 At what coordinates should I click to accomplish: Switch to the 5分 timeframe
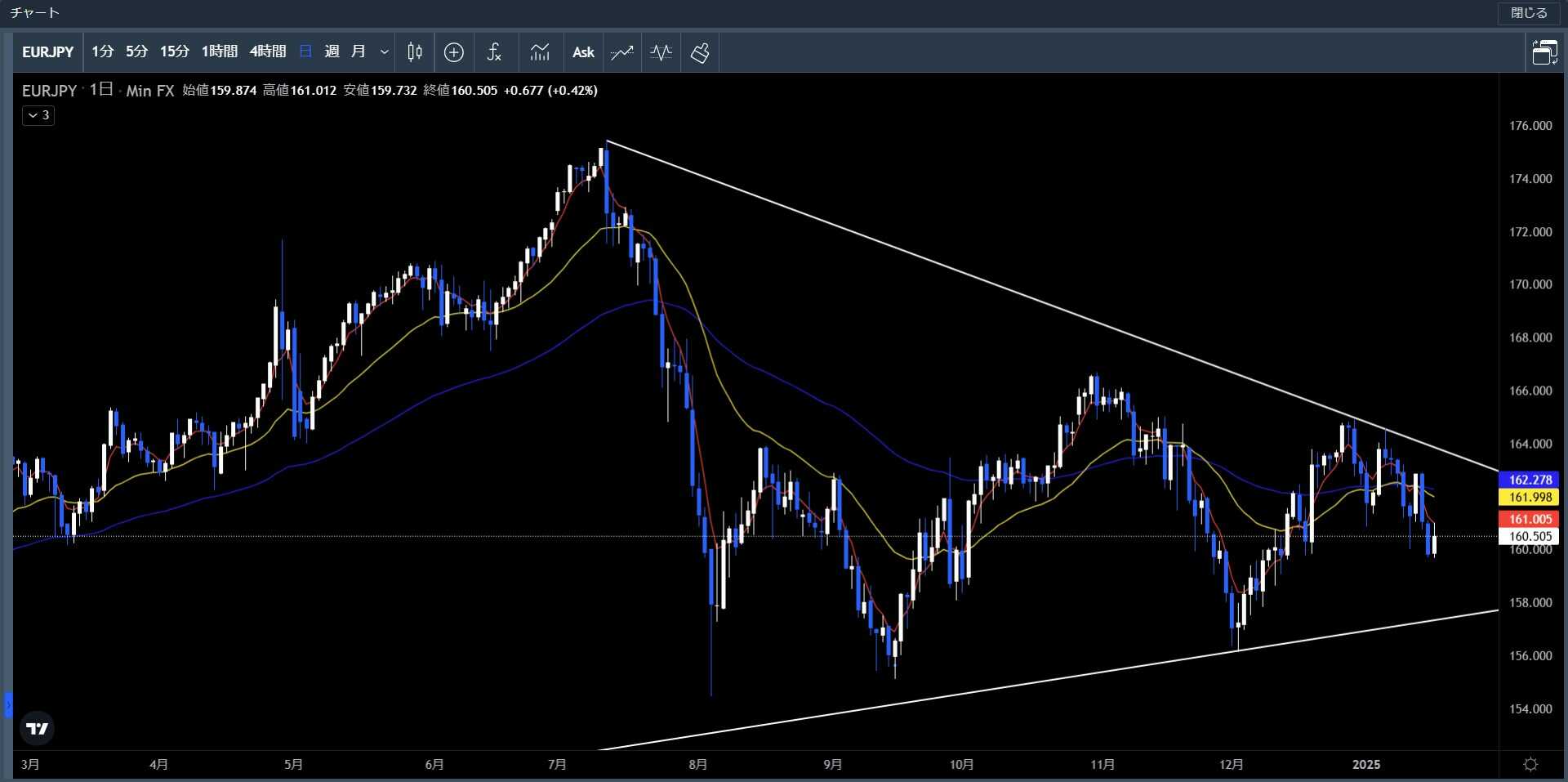136,52
